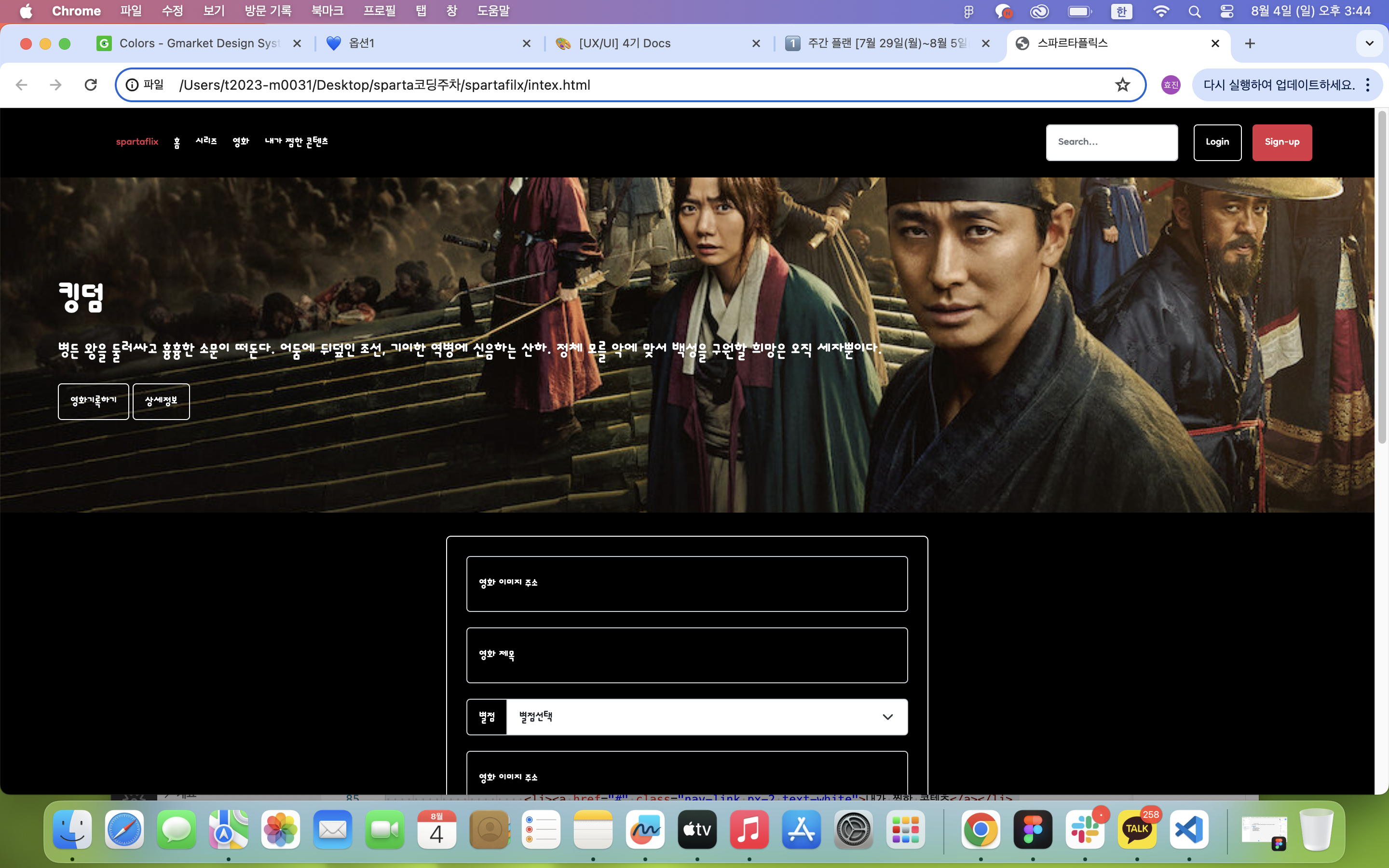
Task: Close the 스파르타플릭스 tab
Action: click(1215, 43)
